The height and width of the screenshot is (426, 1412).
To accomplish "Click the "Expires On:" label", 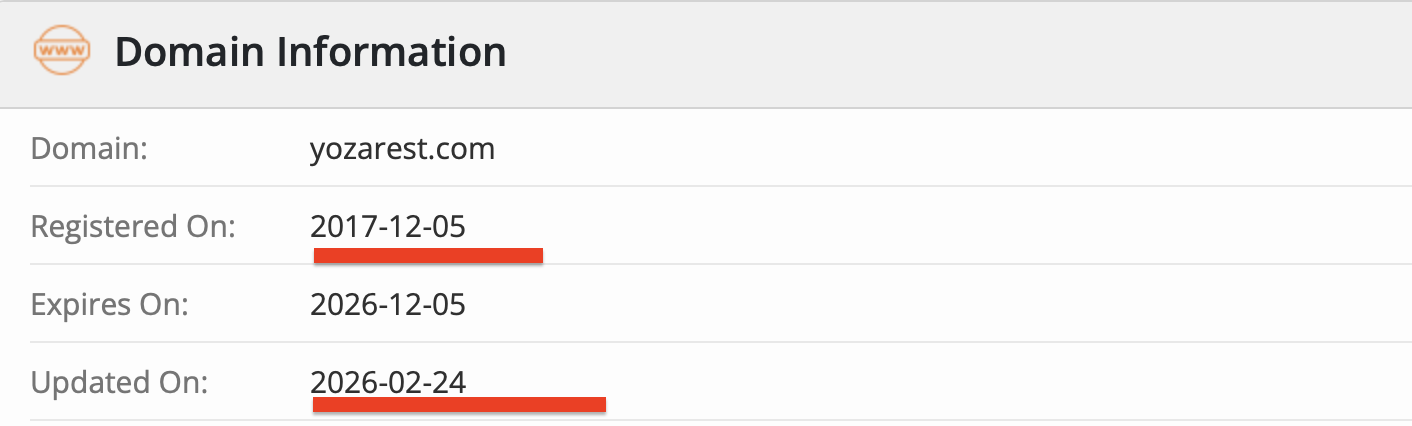I will 109,305.
